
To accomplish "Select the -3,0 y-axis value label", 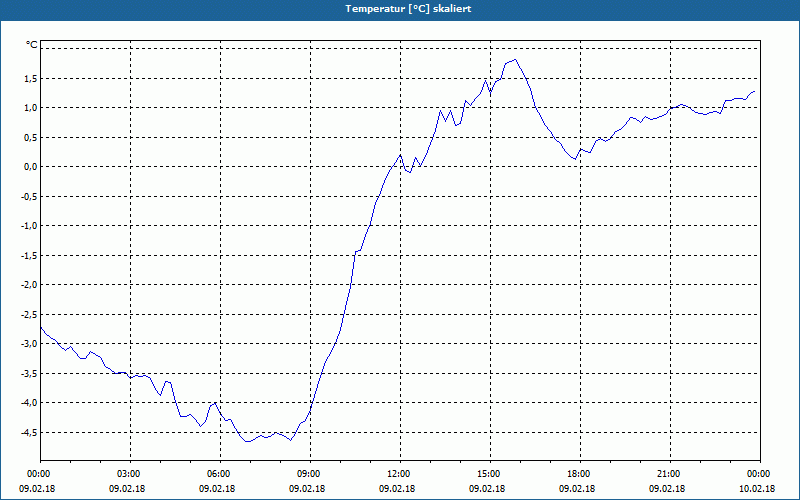I will coord(29,343).
